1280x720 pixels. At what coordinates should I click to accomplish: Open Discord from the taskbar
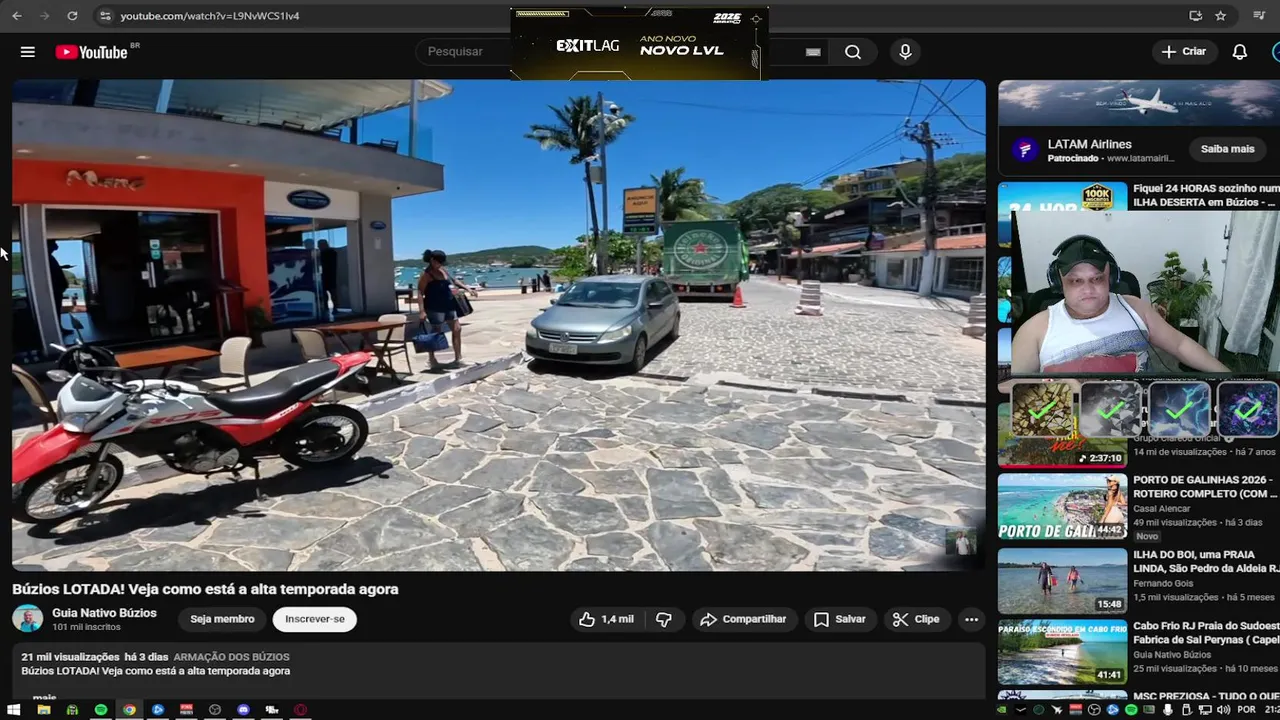244,710
